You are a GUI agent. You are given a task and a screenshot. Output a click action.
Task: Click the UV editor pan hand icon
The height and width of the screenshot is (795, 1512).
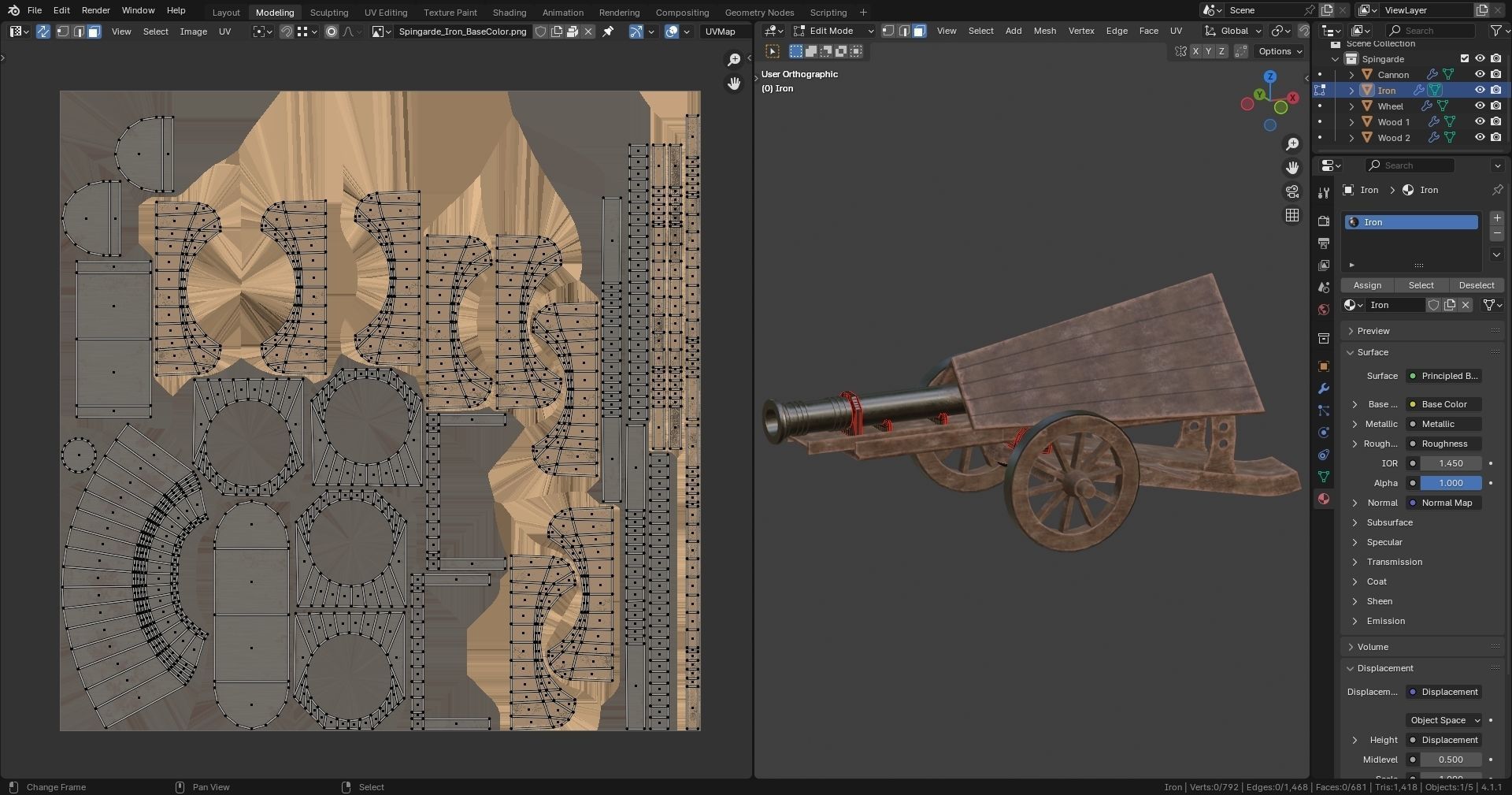[x=734, y=84]
